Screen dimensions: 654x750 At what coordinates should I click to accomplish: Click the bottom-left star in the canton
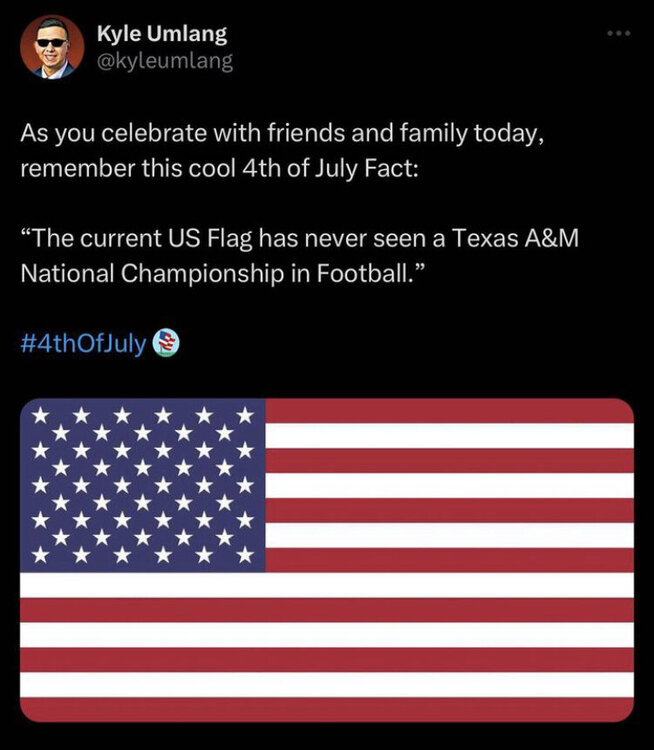40,554
